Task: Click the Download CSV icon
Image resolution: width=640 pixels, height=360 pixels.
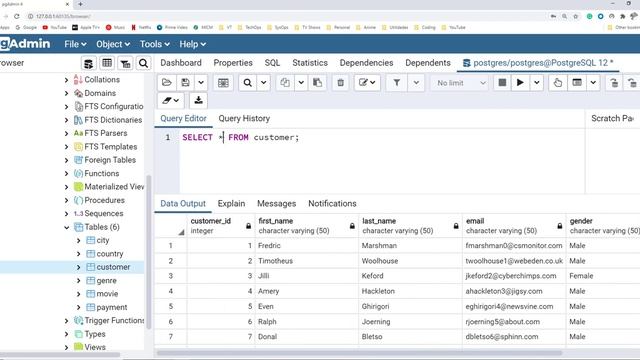Action: coord(198,100)
